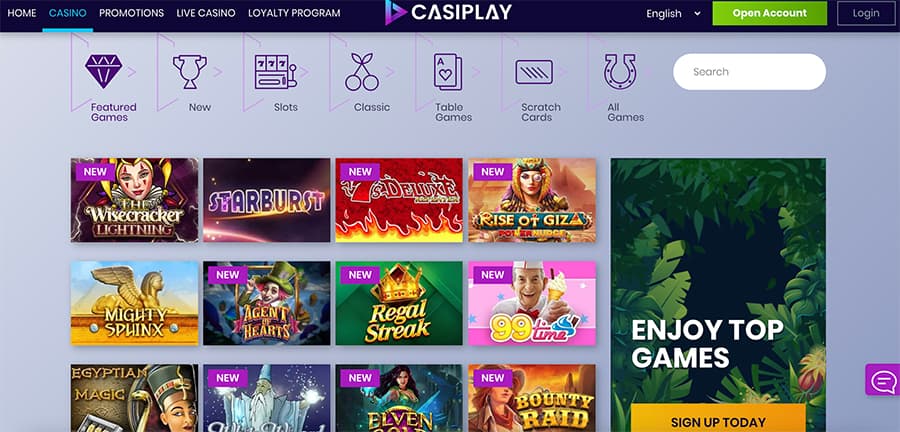Click the Casiplay logo
This screenshot has height=432, width=900.
point(448,13)
